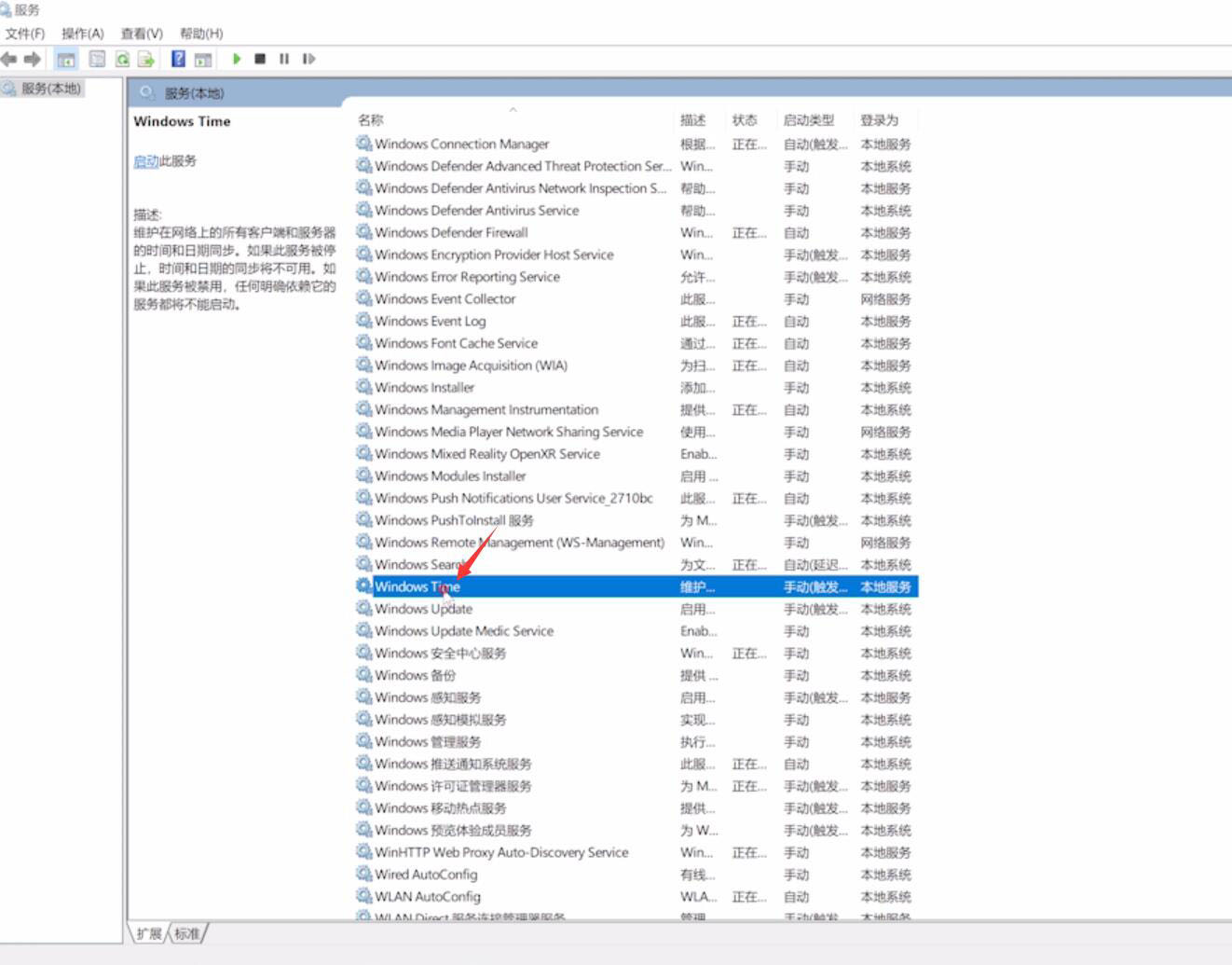Select Windows 感知服务
The height and width of the screenshot is (965, 1232).
[x=637, y=697]
